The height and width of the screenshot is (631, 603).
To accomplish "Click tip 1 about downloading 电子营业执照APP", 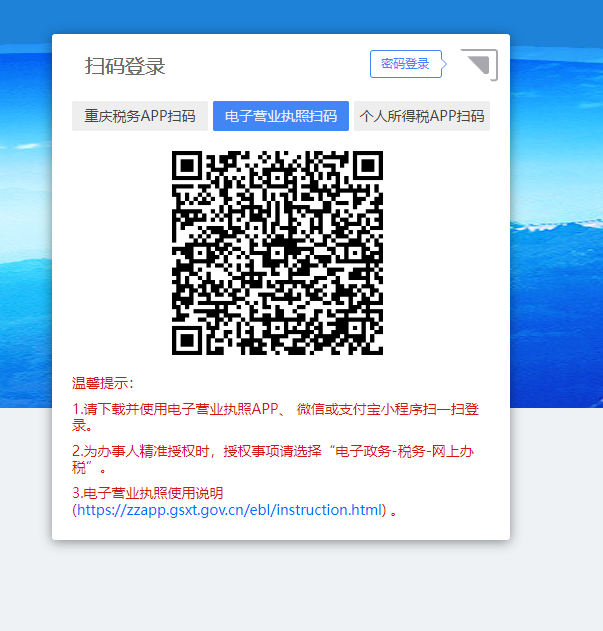I will 275,417.
